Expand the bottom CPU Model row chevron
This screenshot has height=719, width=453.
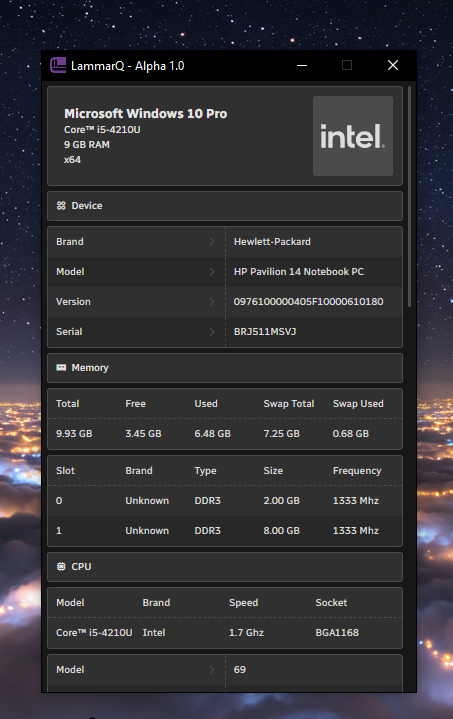tap(212, 669)
